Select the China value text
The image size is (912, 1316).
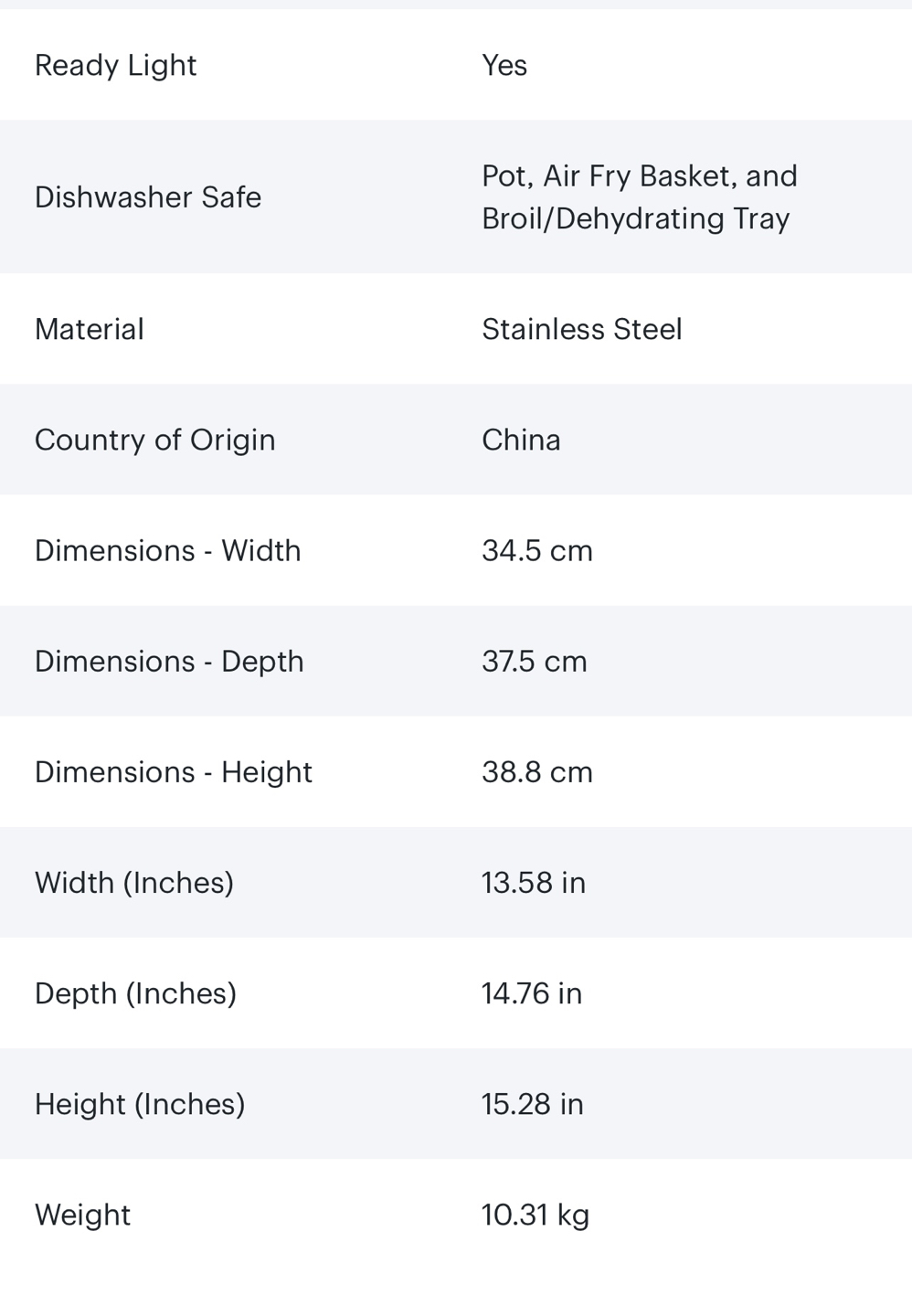pyautogui.click(x=521, y=440)
